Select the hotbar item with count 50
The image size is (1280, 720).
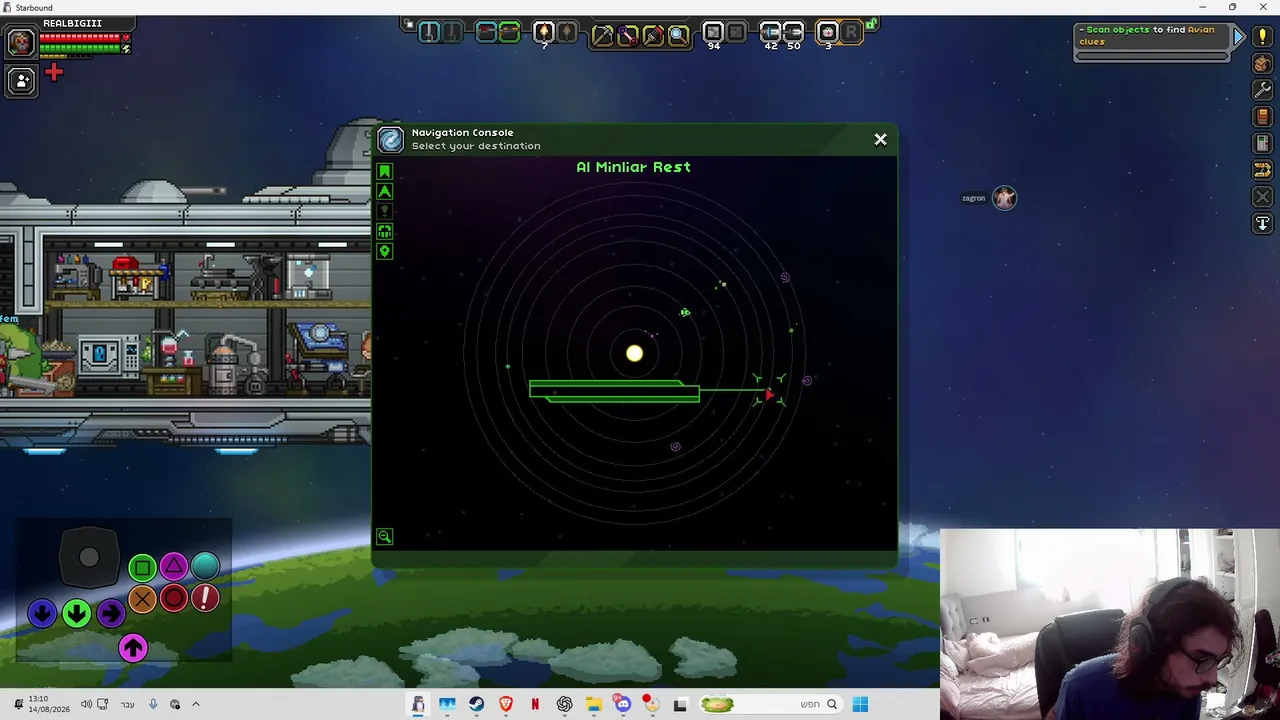(x=793, y=33)
